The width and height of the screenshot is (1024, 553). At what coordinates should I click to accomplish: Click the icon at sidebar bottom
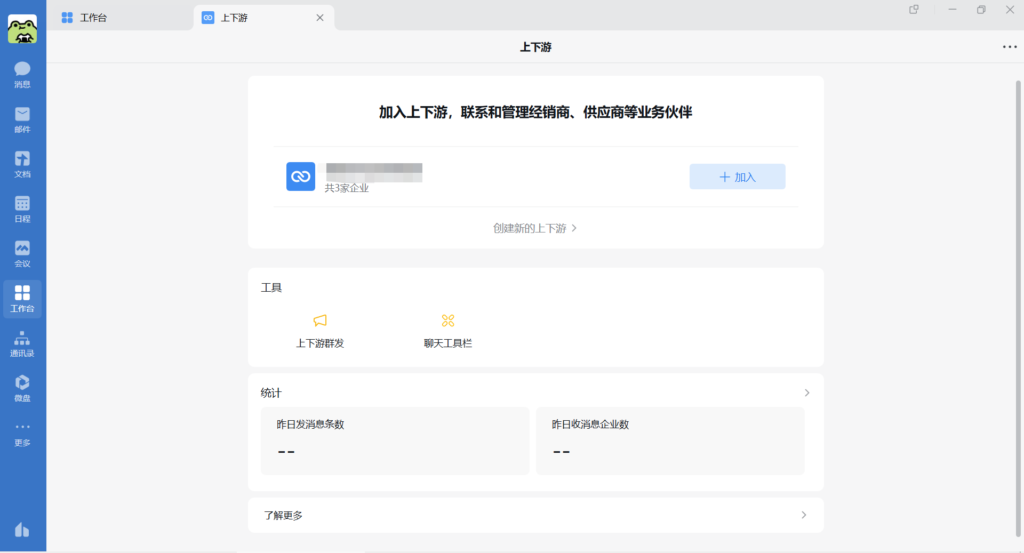click(x=22, y=529)
